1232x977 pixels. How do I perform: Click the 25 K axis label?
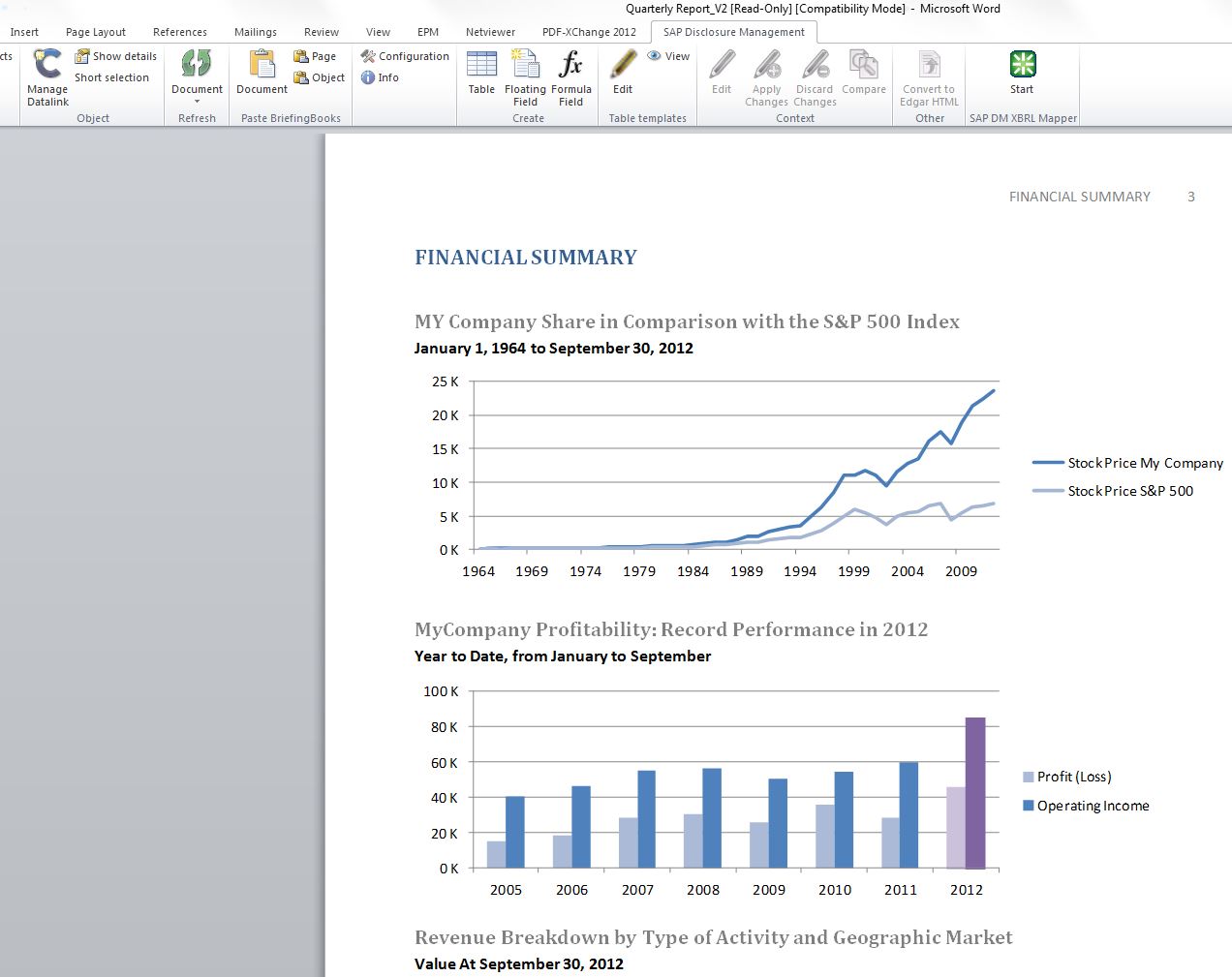click(x=446, y=382)
